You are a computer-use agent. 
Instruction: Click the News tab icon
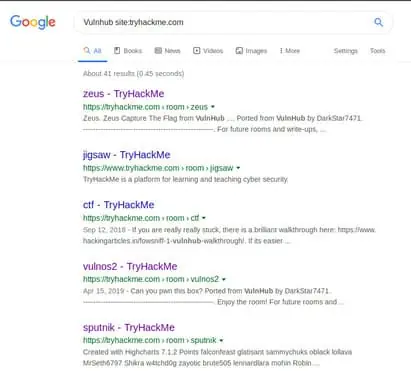click(158, 51)
